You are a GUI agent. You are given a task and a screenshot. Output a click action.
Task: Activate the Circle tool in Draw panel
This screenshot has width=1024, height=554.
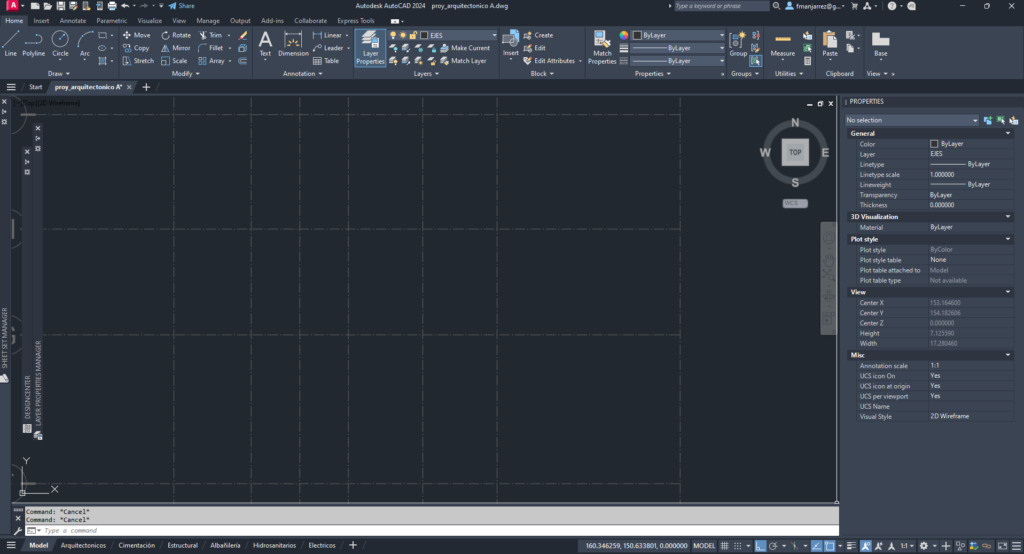[60, 43]
